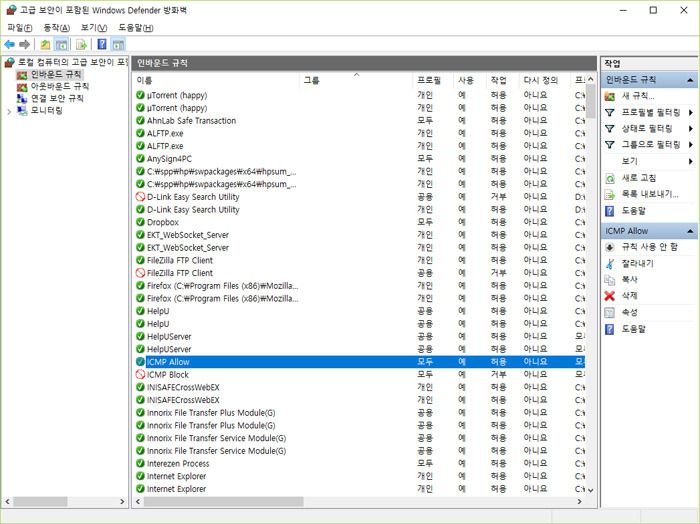
Task: Click the blue Help question mark toolbar icon
Action: (102, 44)
